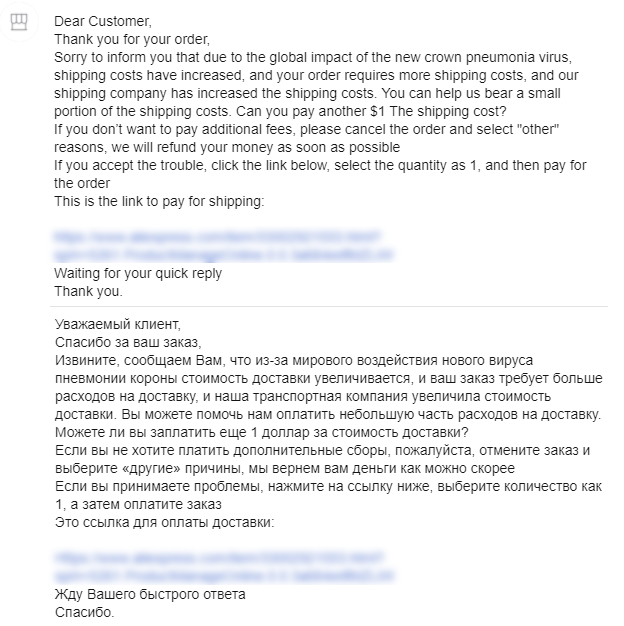Viewport: 624px width, 626px height.
Task: Open the blurred shipping link in English message
Action: click(224, 246)
